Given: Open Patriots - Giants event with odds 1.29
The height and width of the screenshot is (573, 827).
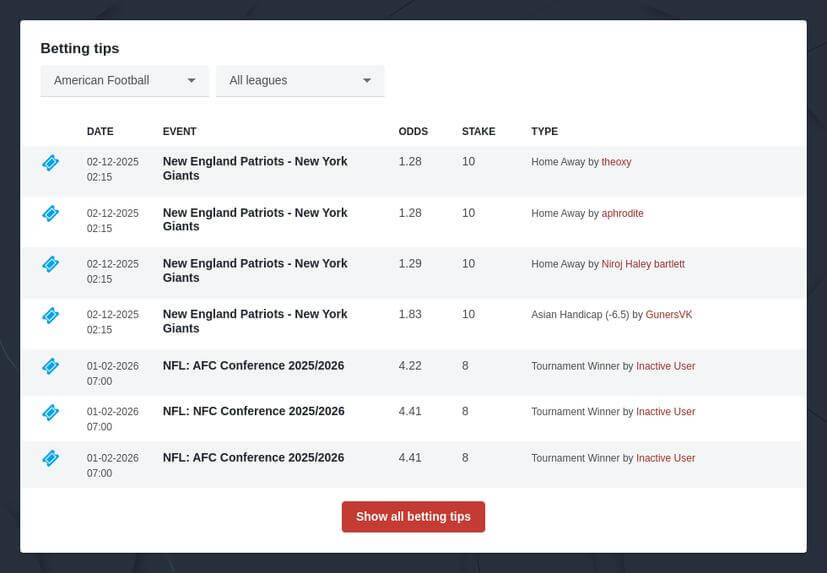Looking at the screenshot, I should [x=255, y=270].
